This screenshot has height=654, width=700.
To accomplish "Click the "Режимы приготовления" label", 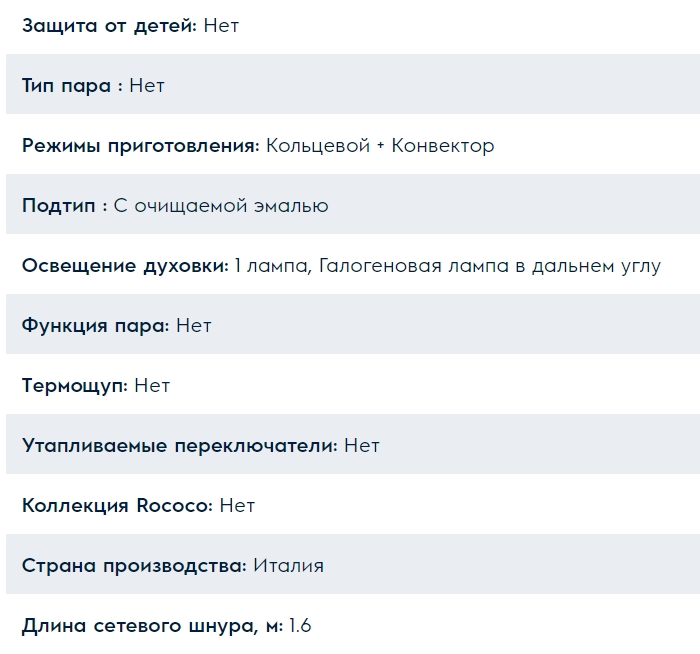I will tap(141, 146).
